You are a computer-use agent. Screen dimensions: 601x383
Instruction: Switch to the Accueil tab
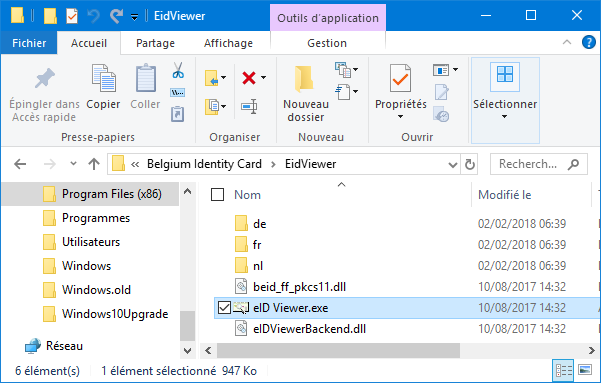(x=89, y=43)
